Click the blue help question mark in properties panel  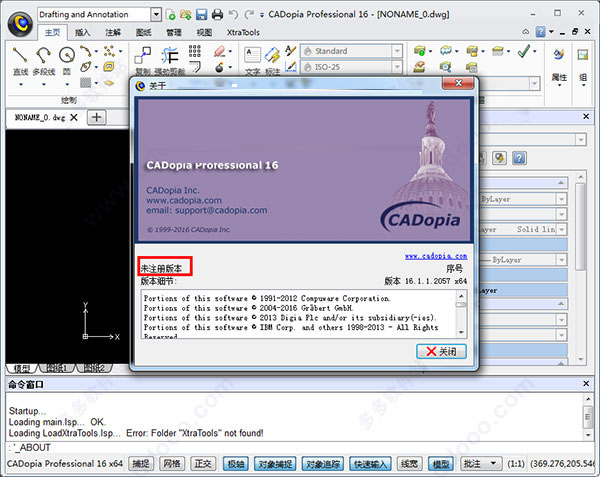point(519,158)
